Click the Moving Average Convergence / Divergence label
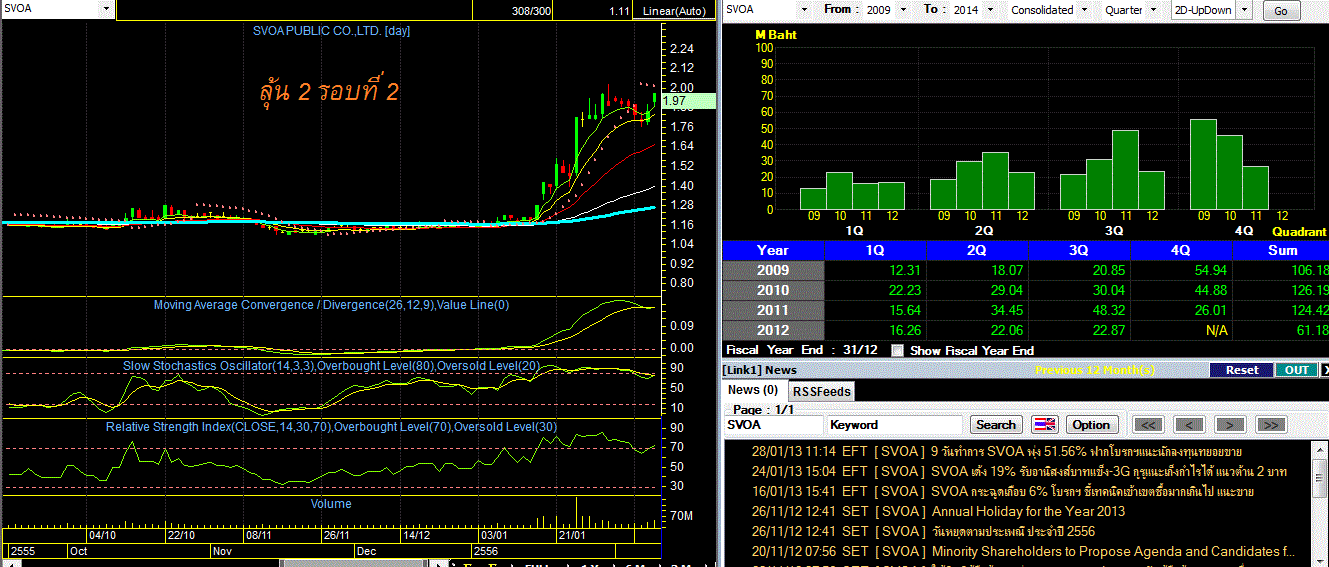1329x567 pixels. point(331,305)
